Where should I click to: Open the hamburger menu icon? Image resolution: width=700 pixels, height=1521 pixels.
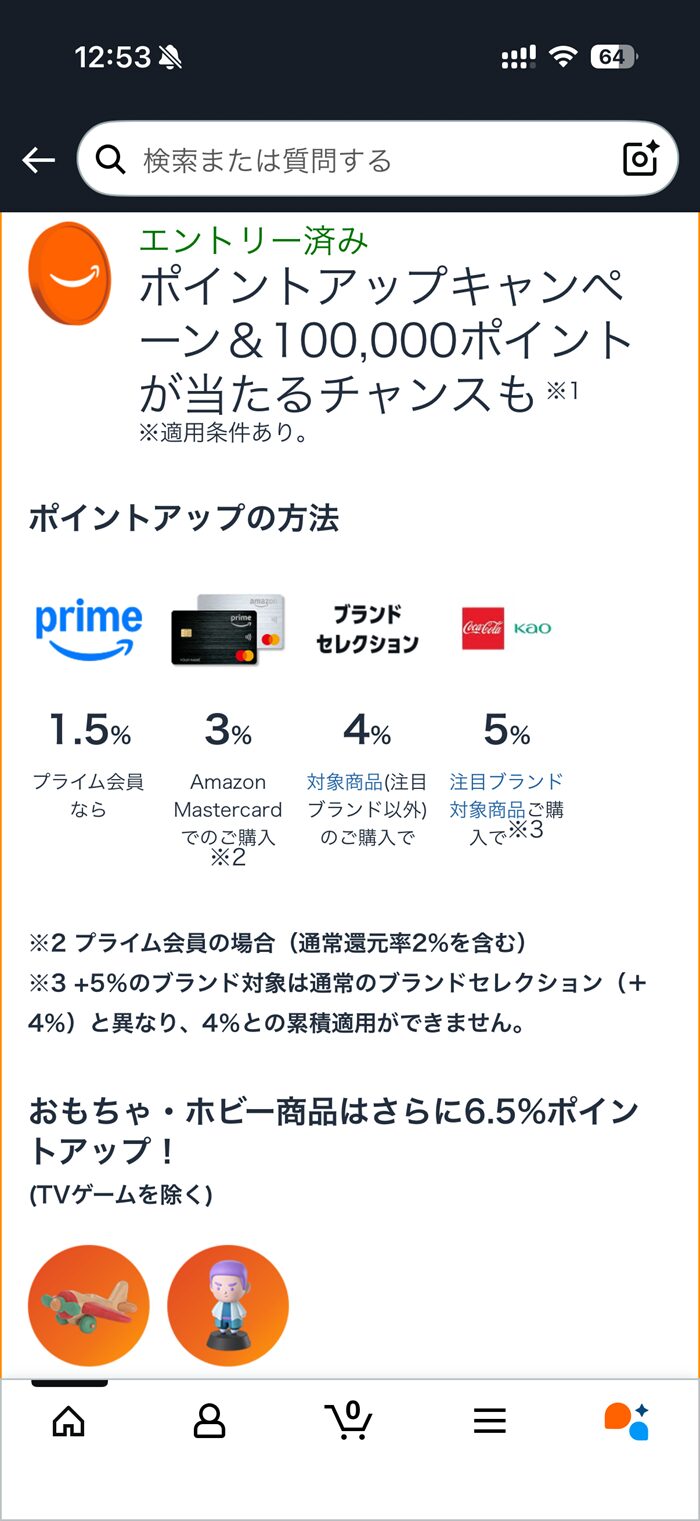(x=489, y=1418)
